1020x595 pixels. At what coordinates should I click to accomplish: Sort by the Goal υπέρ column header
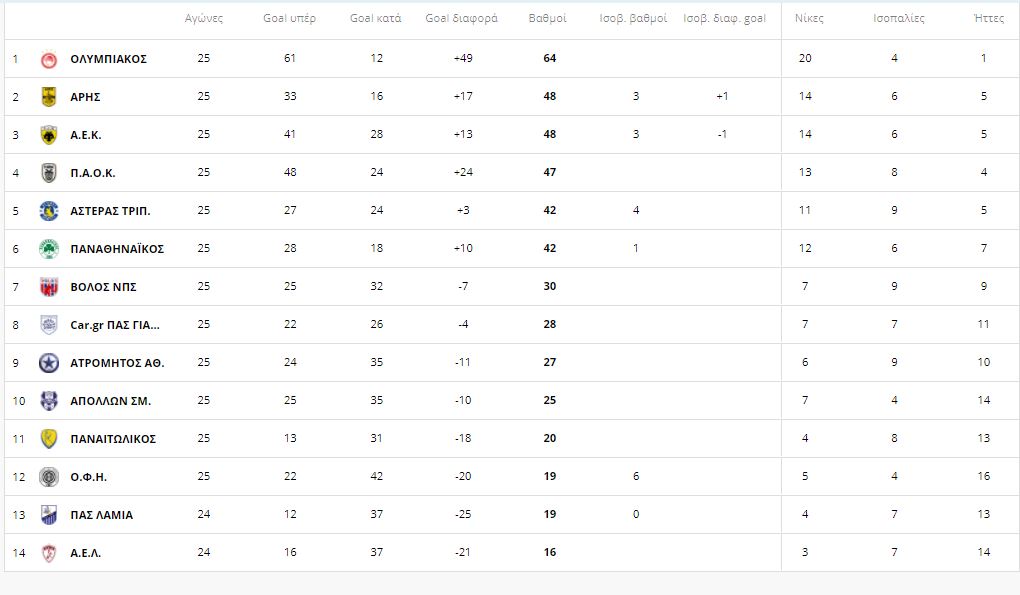tap(289, 18)
